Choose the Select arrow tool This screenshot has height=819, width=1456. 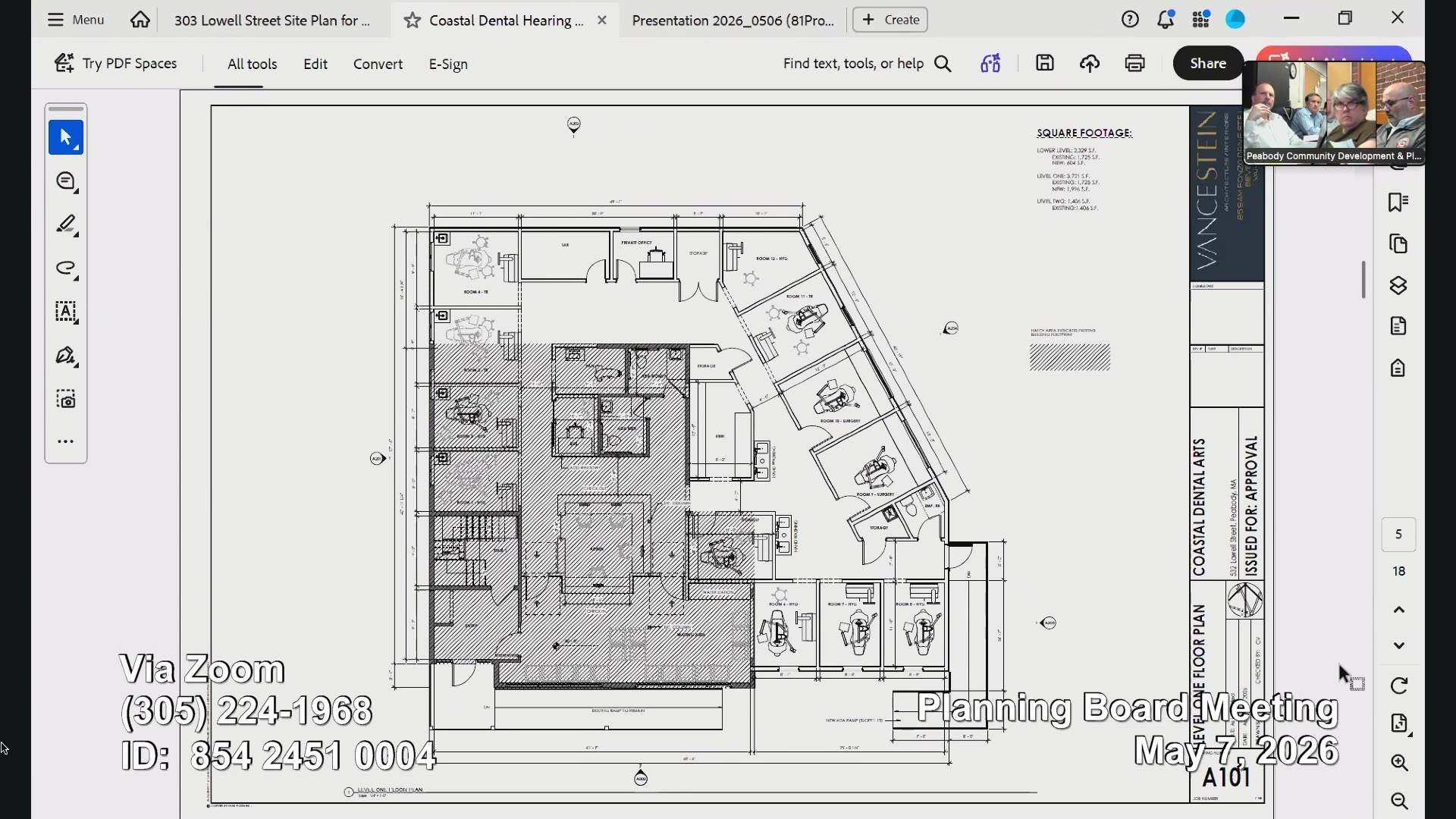[x=66, y=137]
